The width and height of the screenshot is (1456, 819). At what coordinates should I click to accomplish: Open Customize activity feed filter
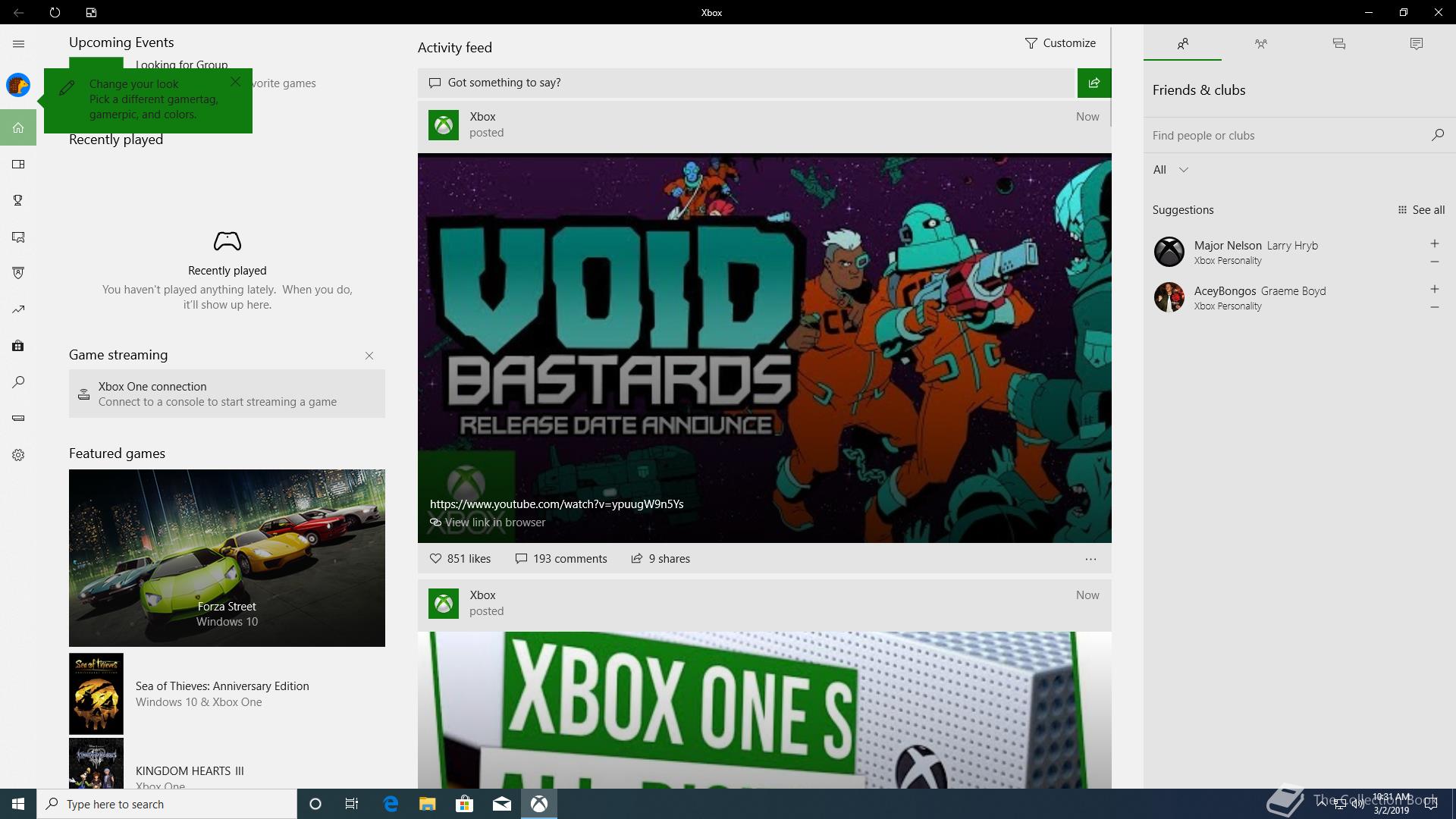[1060, 43]
